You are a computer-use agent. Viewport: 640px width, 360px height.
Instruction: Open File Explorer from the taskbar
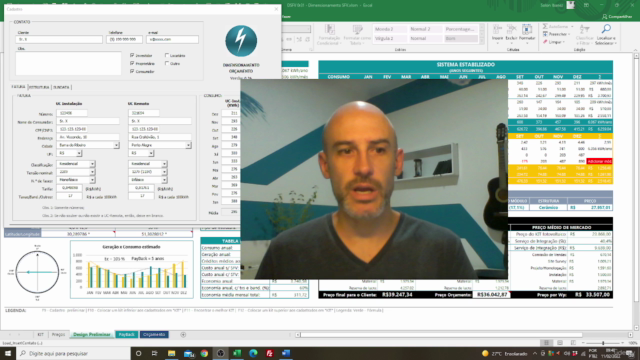pos(171,353)
